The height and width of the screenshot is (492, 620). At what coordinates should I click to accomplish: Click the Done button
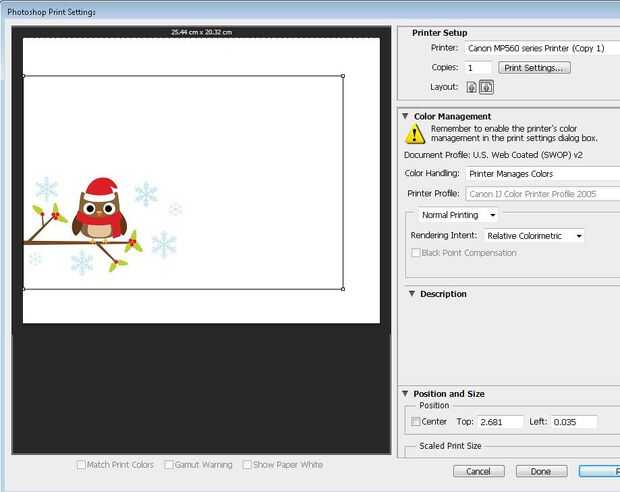541,471
